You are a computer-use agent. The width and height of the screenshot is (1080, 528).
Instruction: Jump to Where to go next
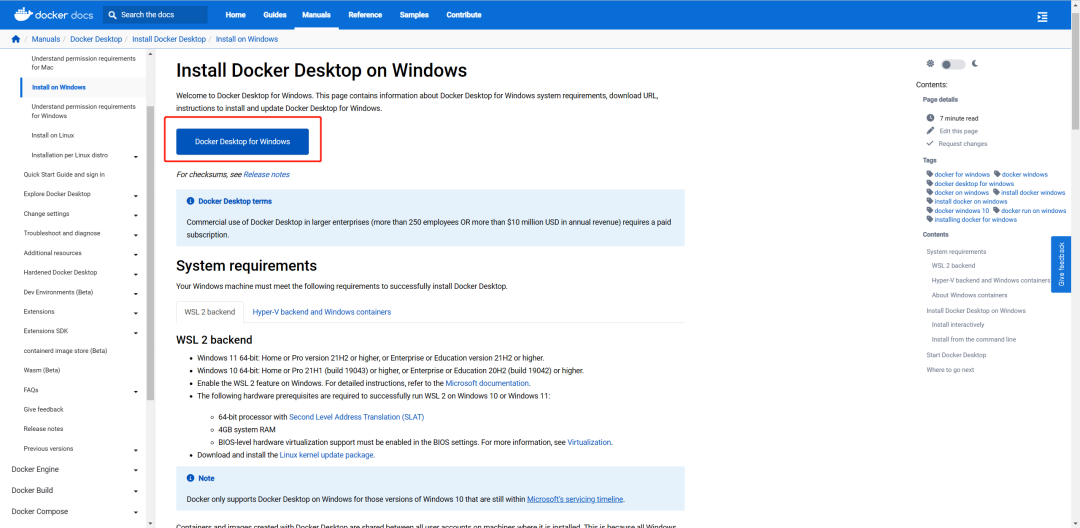tap(950, 370)
